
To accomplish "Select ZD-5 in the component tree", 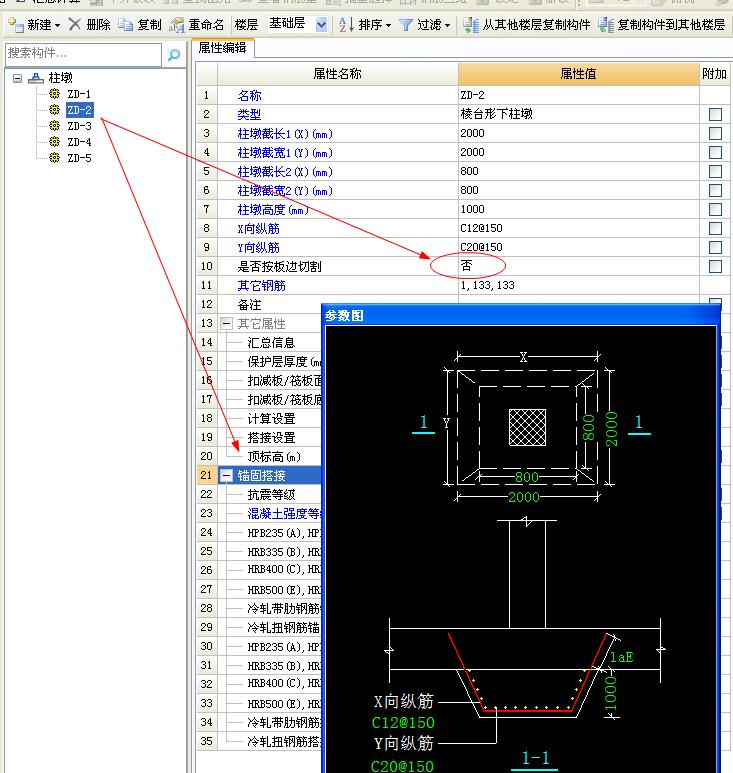I will pyautogui.click(x=79, y=158).
